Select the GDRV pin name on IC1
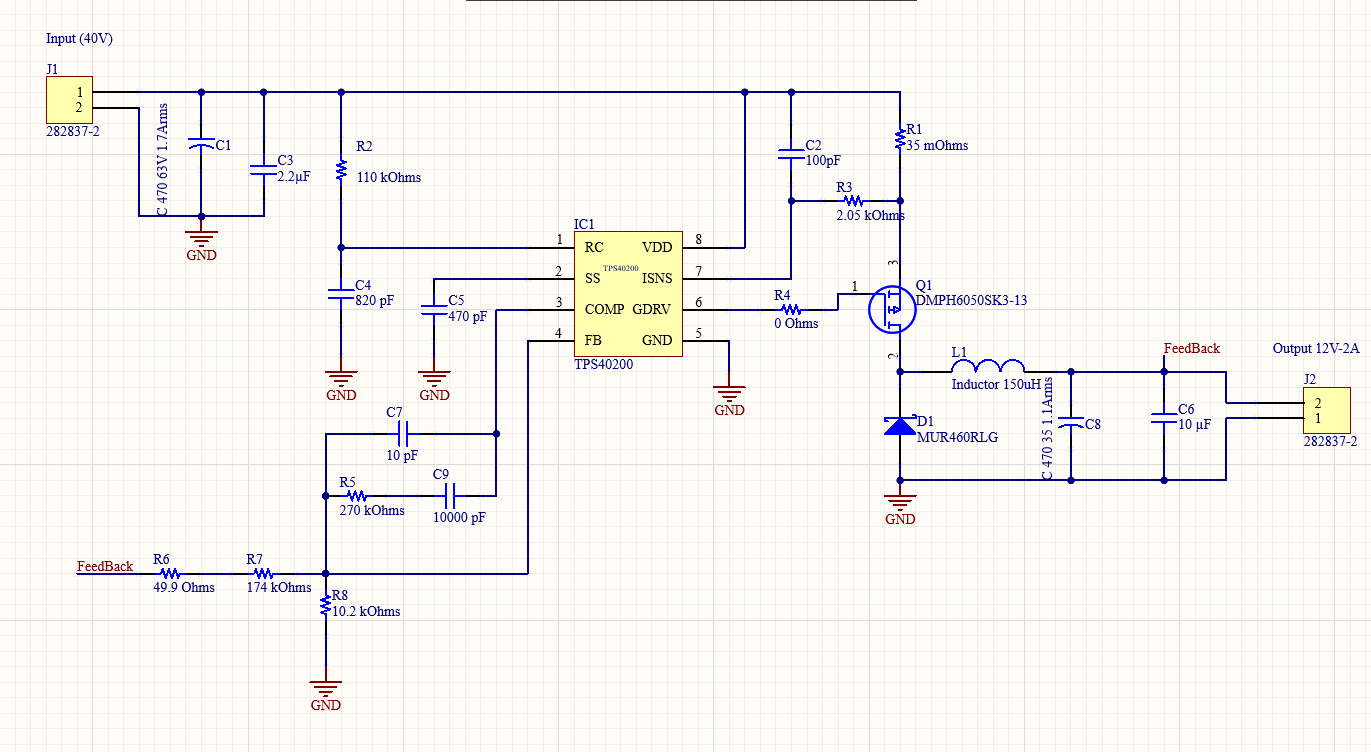 (x=653, y=309)
